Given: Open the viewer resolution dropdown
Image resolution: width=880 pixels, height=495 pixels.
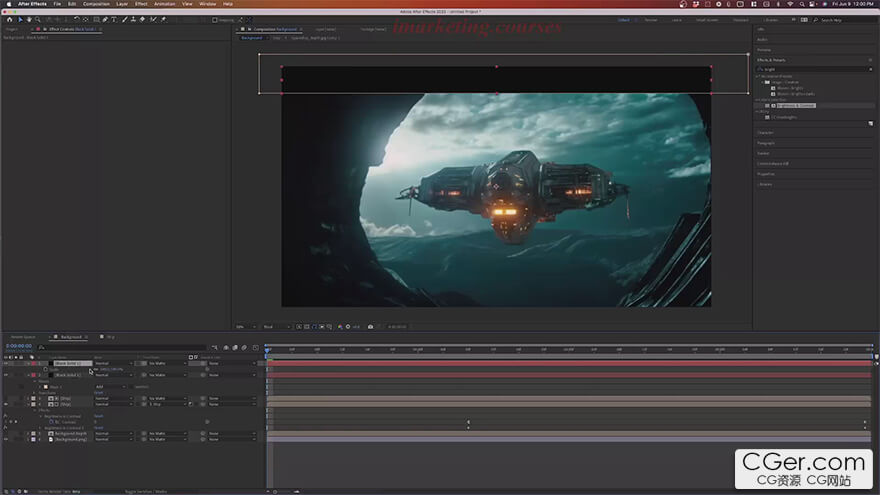Looking at the screenshot, I should [x=277, y=327].
